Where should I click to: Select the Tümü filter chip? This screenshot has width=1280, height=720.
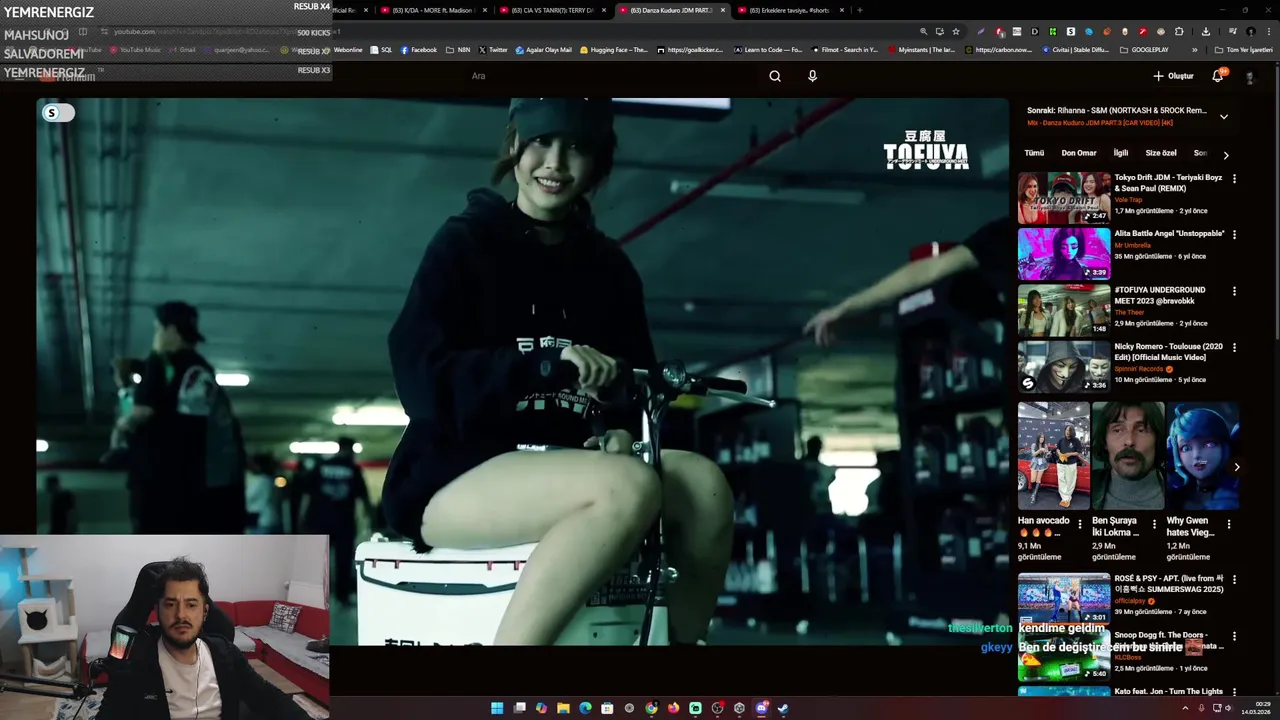coord(1034,153)
